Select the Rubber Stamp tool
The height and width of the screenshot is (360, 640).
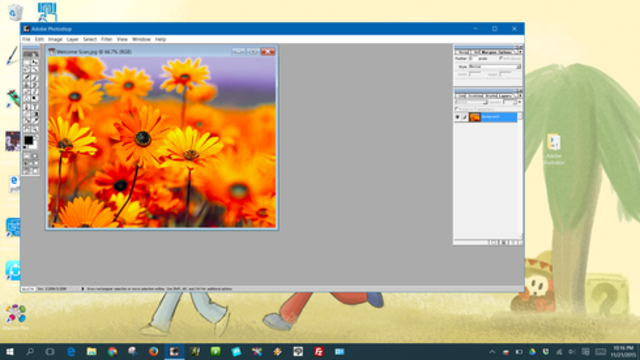[x=27, y=84]
